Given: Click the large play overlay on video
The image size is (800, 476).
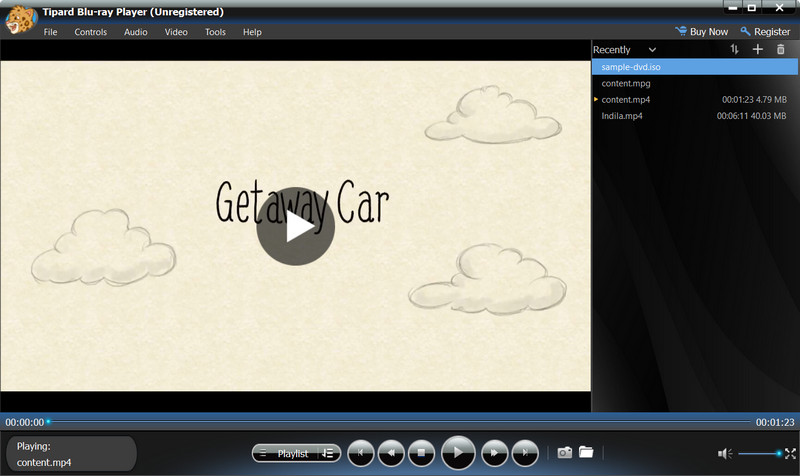Looking at the screenshot, I should click(x=295, y=227).
